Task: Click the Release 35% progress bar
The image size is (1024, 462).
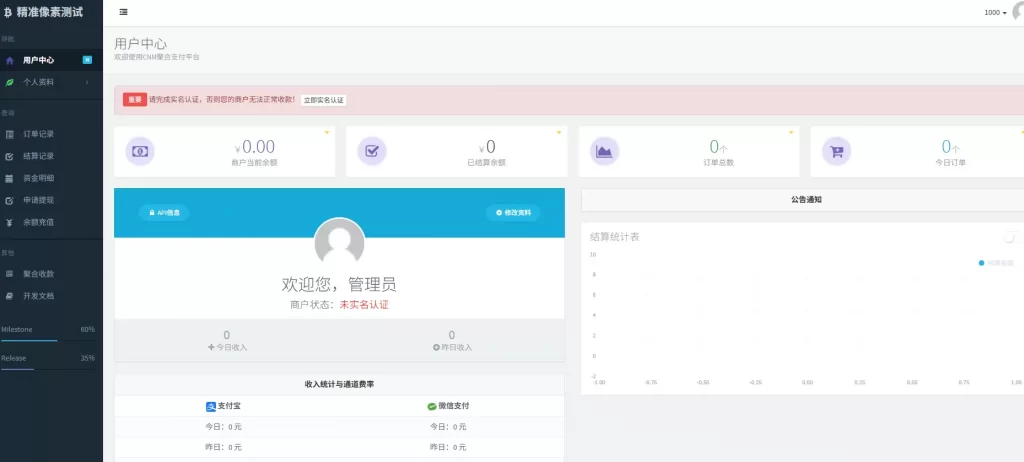Action: (48, 369)
